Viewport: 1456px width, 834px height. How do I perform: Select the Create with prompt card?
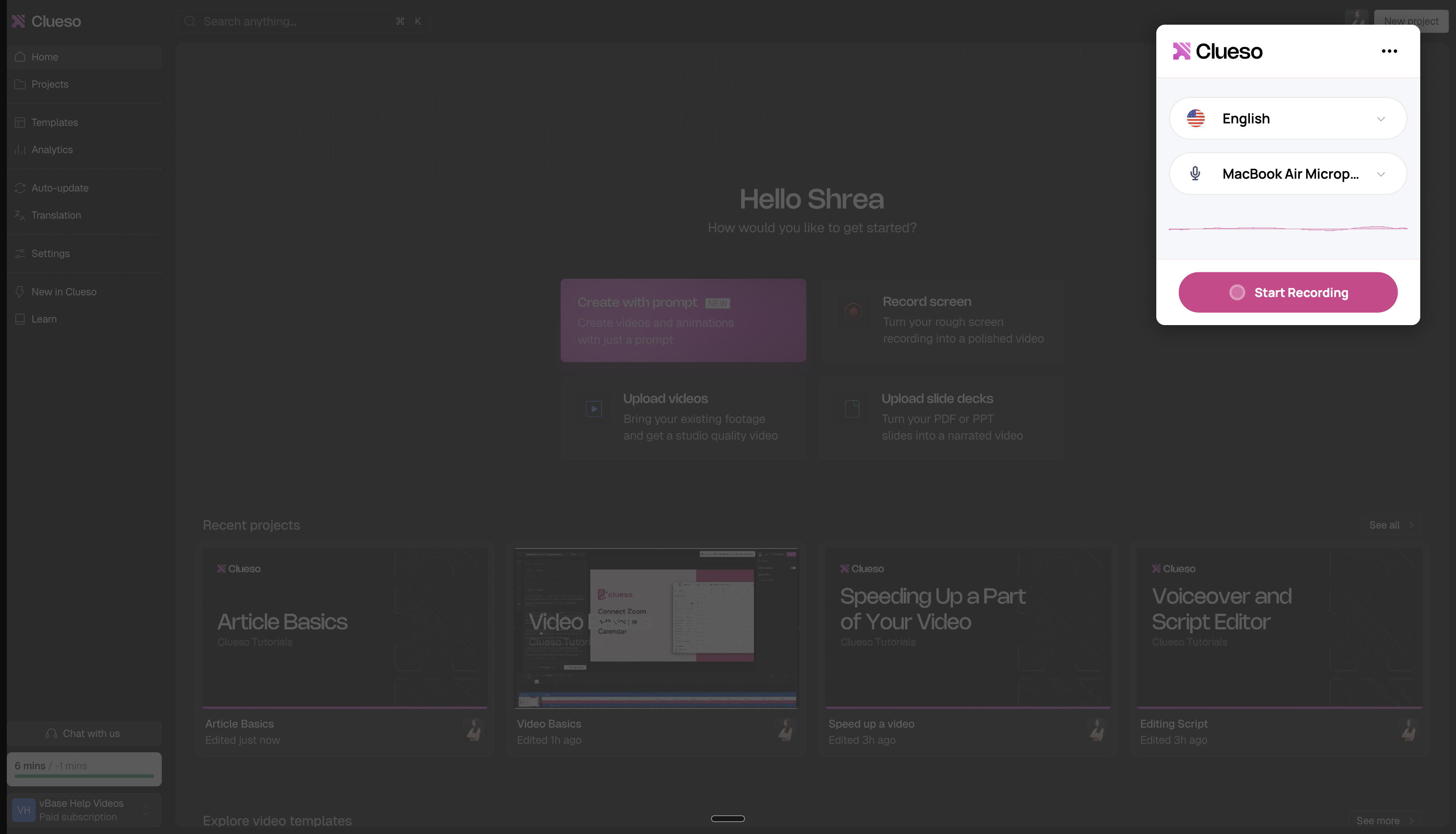[x=683, y=320]
